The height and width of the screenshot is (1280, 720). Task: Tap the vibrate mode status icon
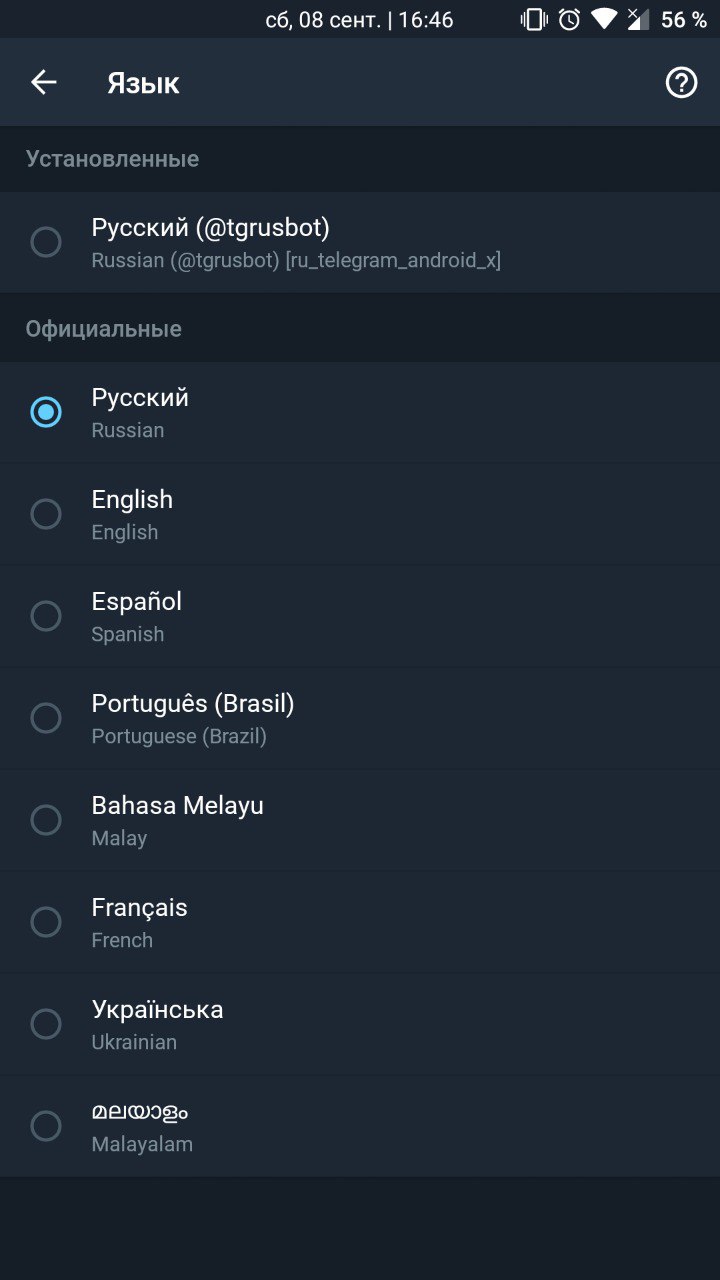[x=534, y=19]
